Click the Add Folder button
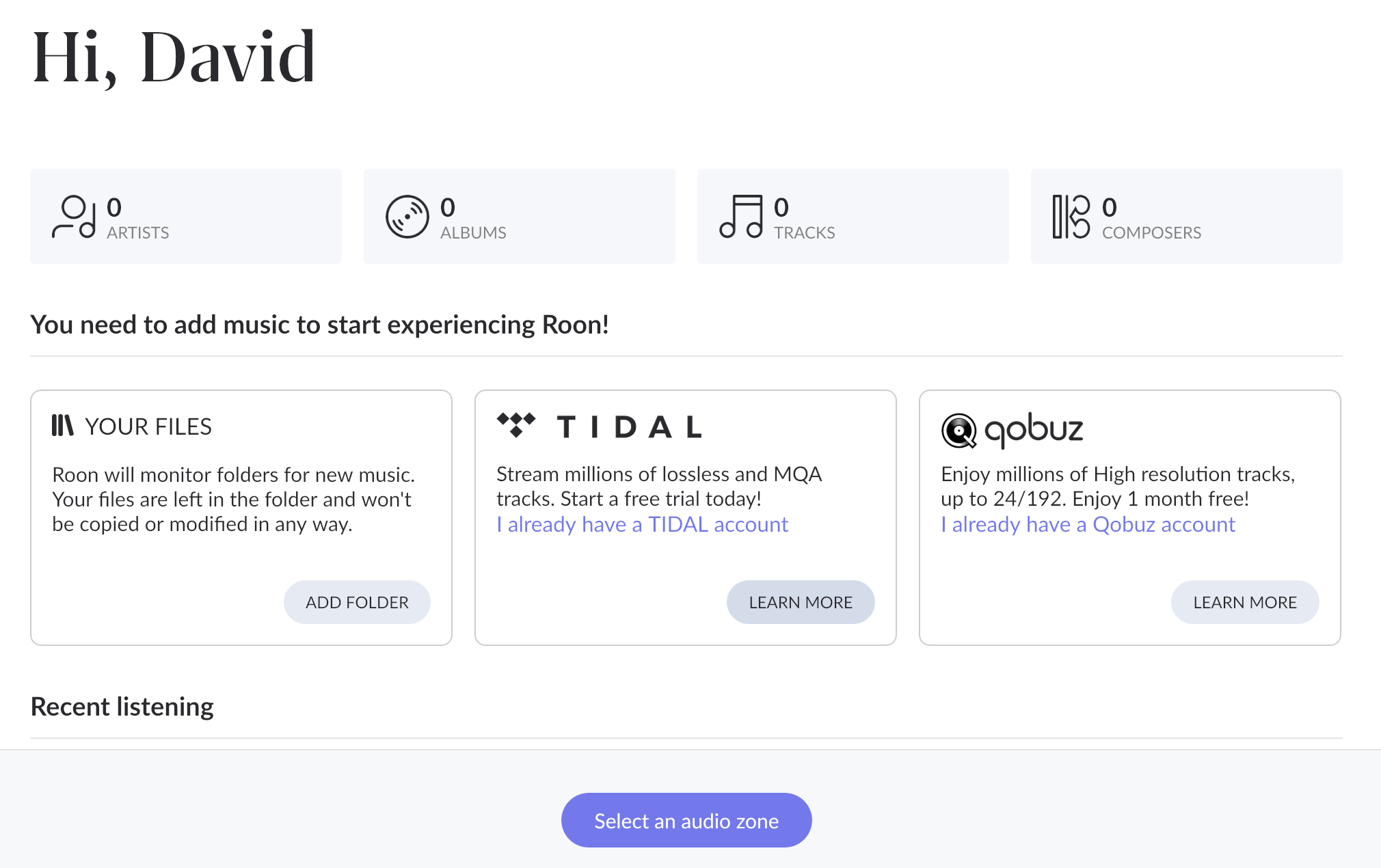Viewport: 1381px width, 868px height. pos(357,602)
